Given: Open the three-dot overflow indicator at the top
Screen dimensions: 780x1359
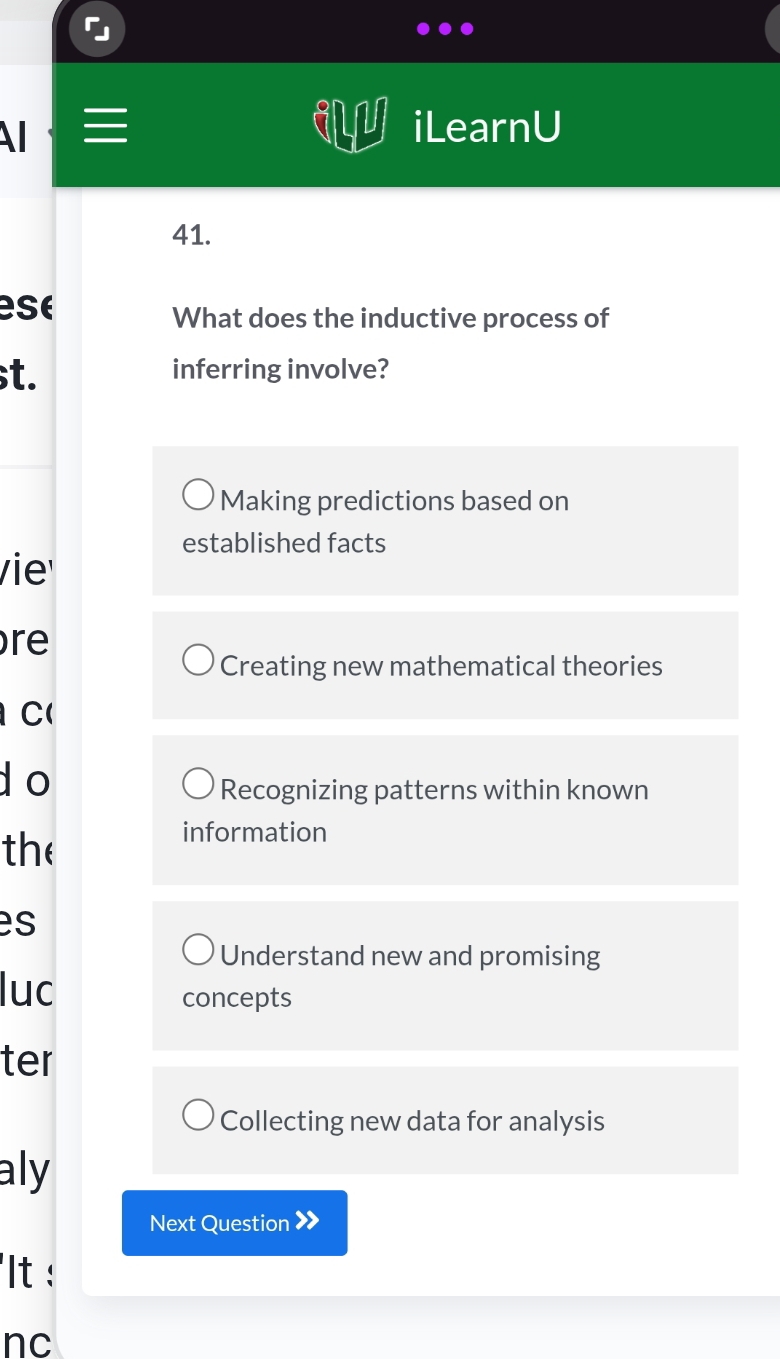Looking at the screenshot, I should pos(445,29).
